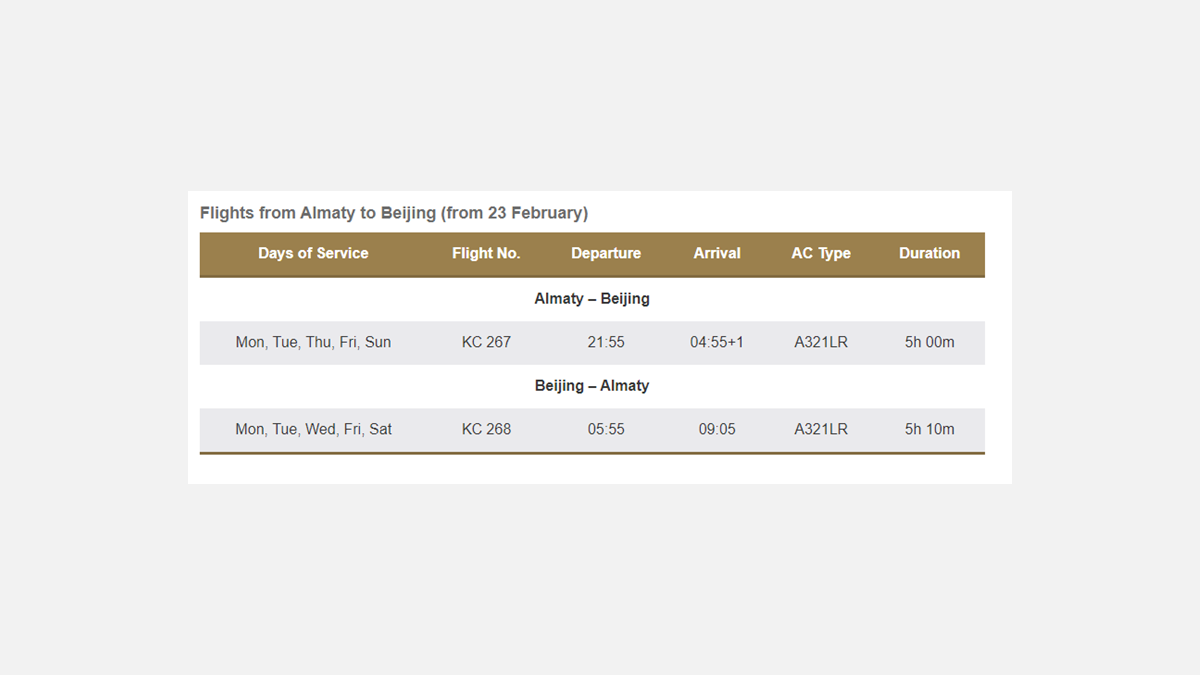Image resolution: width=1200 pixels, height=675 pixels.
Task: Click 'Mon, Tue, Thu, Fri, Sun' service days
Action: click(x=313, y=342)
